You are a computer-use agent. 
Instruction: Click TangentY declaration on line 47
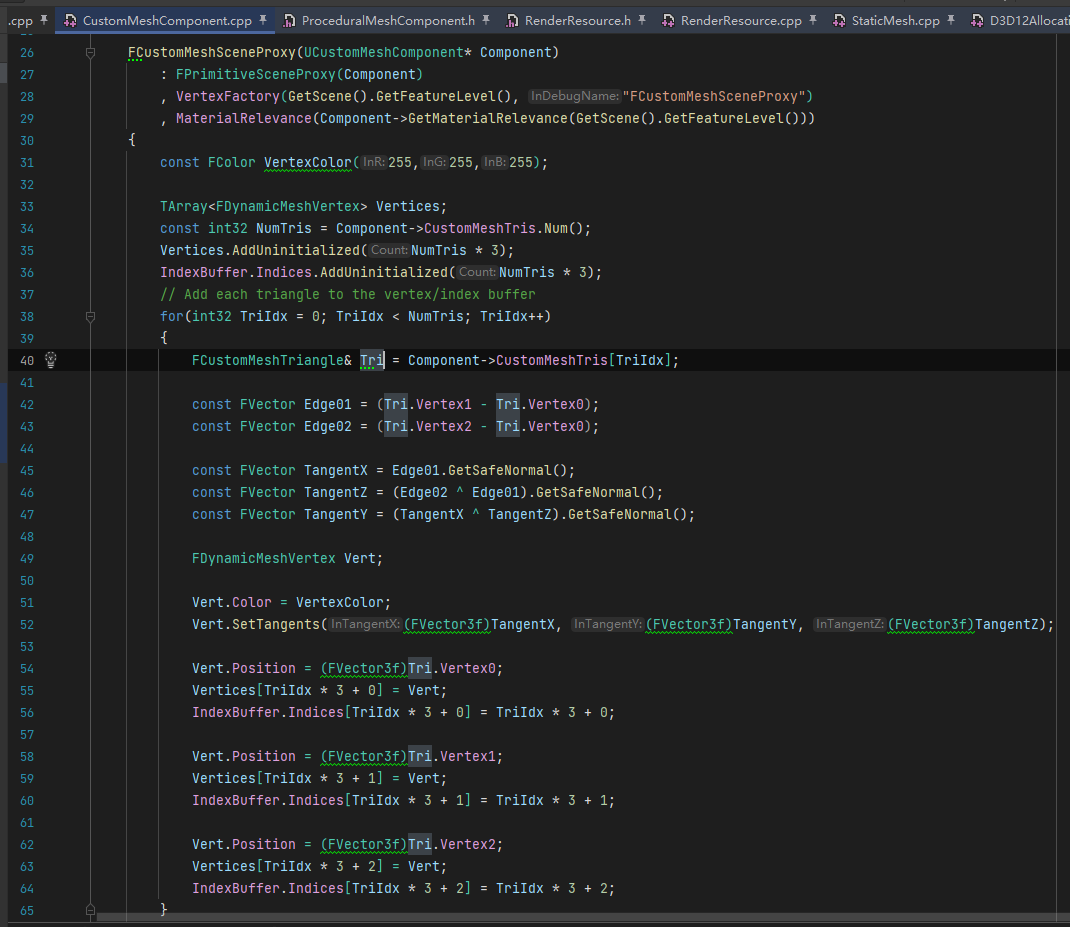coord(336,514)
